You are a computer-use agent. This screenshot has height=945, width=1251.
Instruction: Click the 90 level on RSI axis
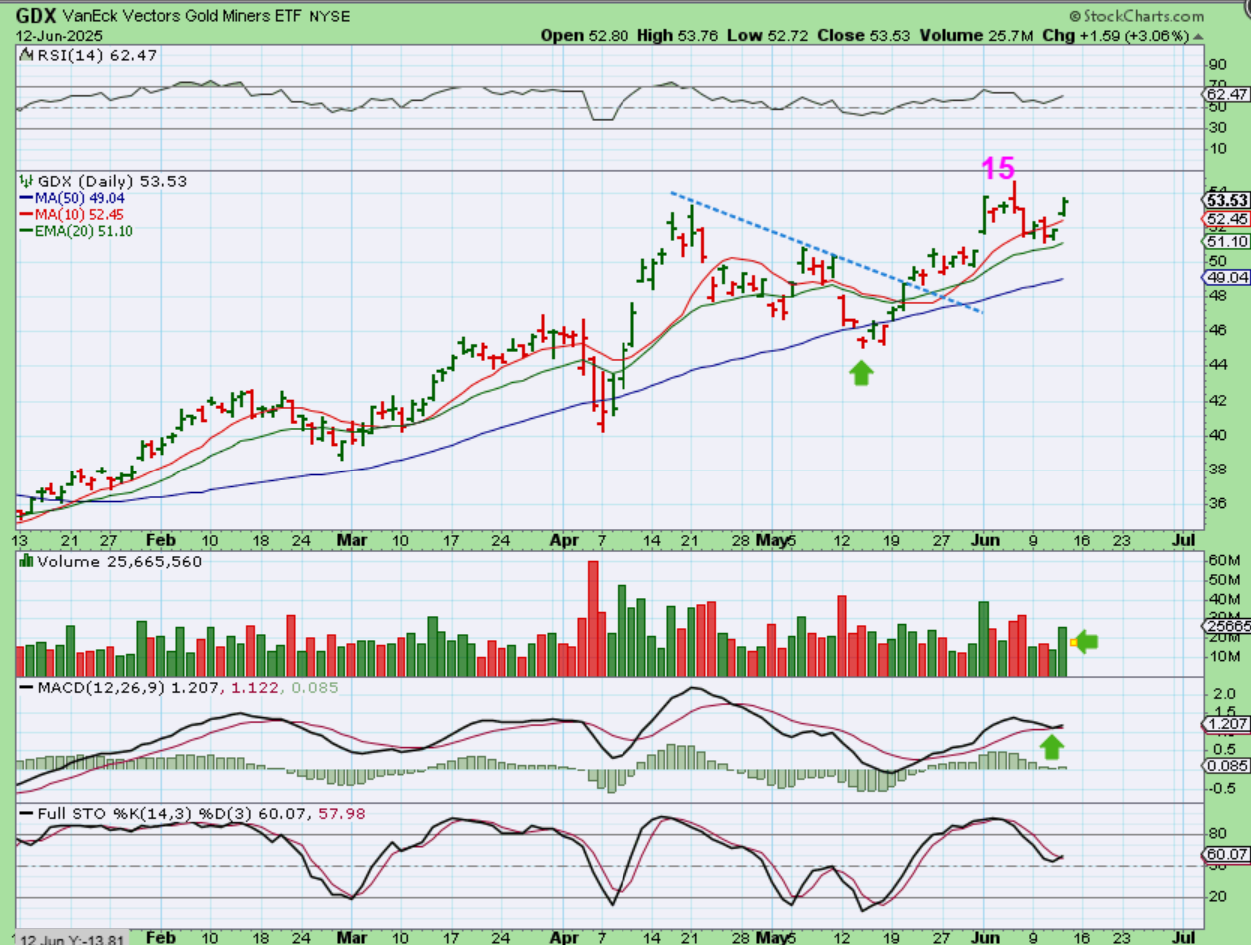1217,65
